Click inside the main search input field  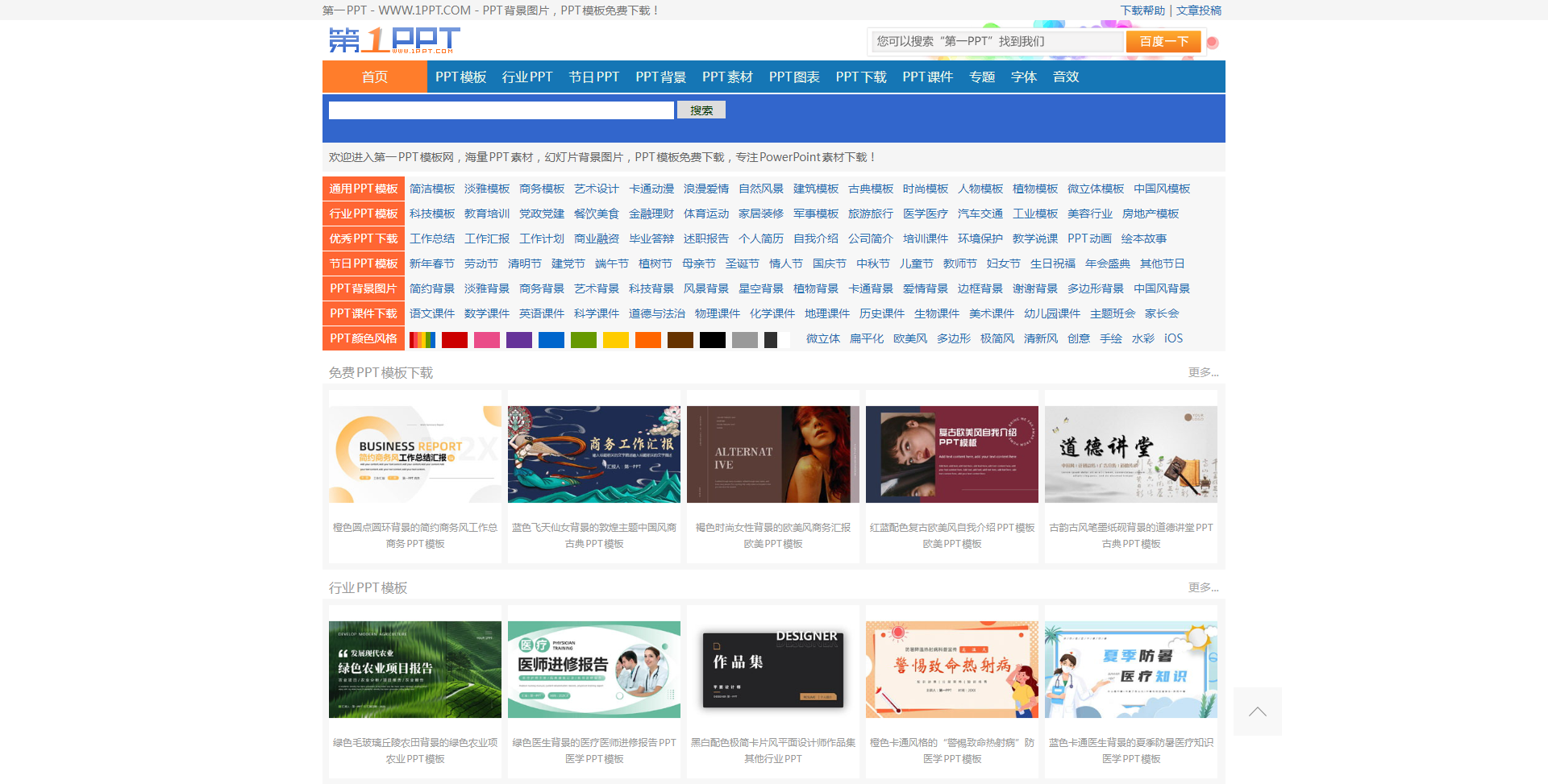(x=500, y=110)
